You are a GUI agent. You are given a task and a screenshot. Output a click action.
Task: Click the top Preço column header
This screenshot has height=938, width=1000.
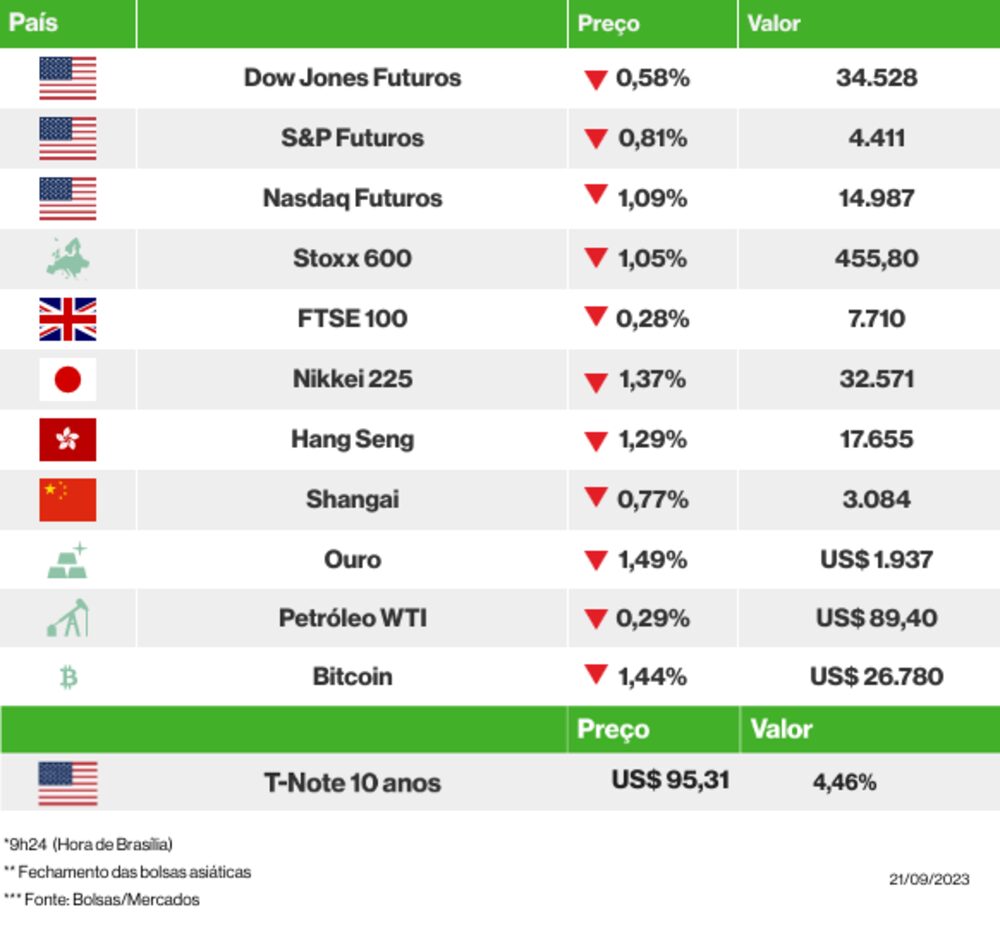pos(608,23)
